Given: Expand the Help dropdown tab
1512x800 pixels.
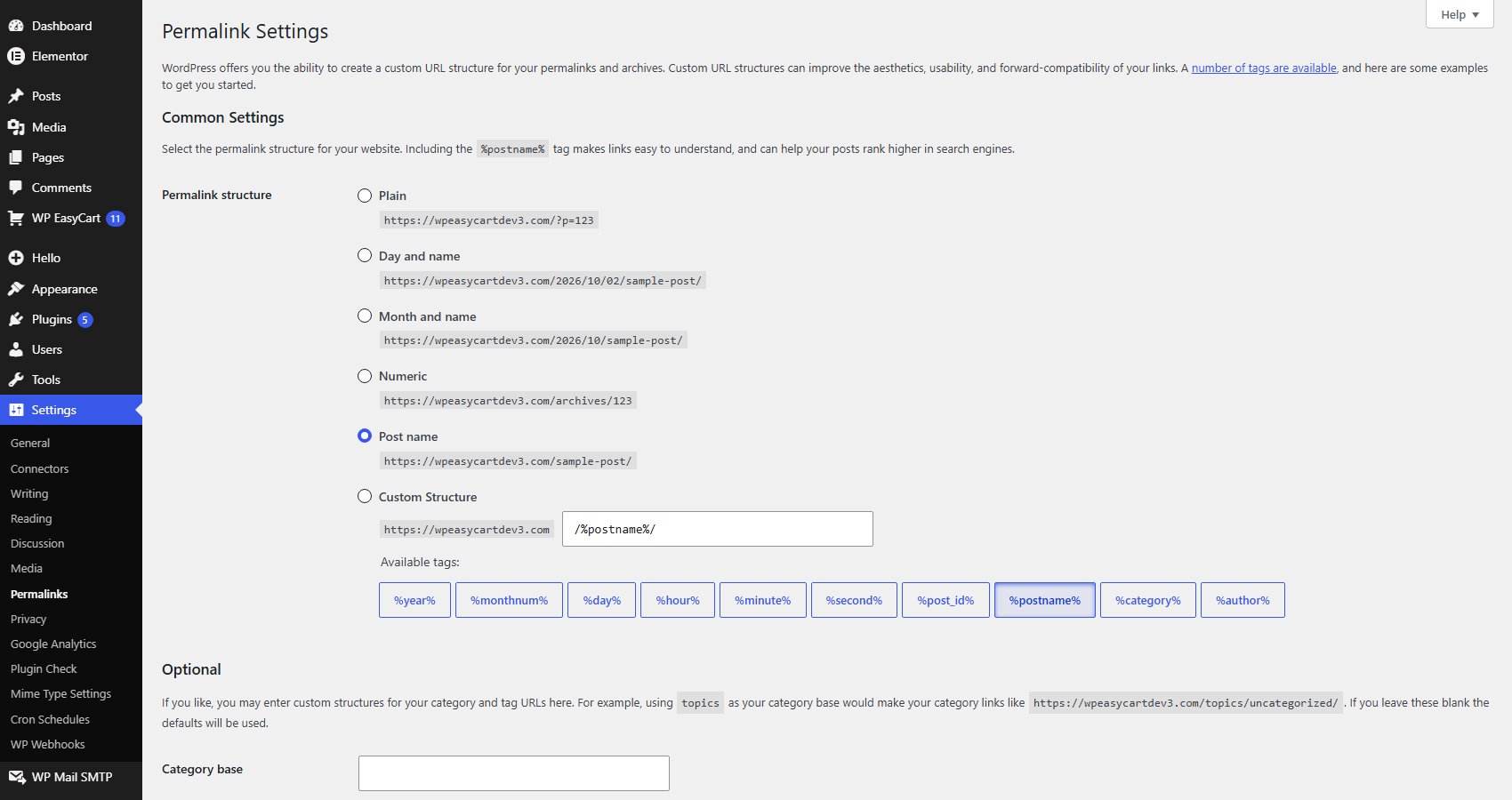Looking at the screenshot, I should pos(1460,14).
